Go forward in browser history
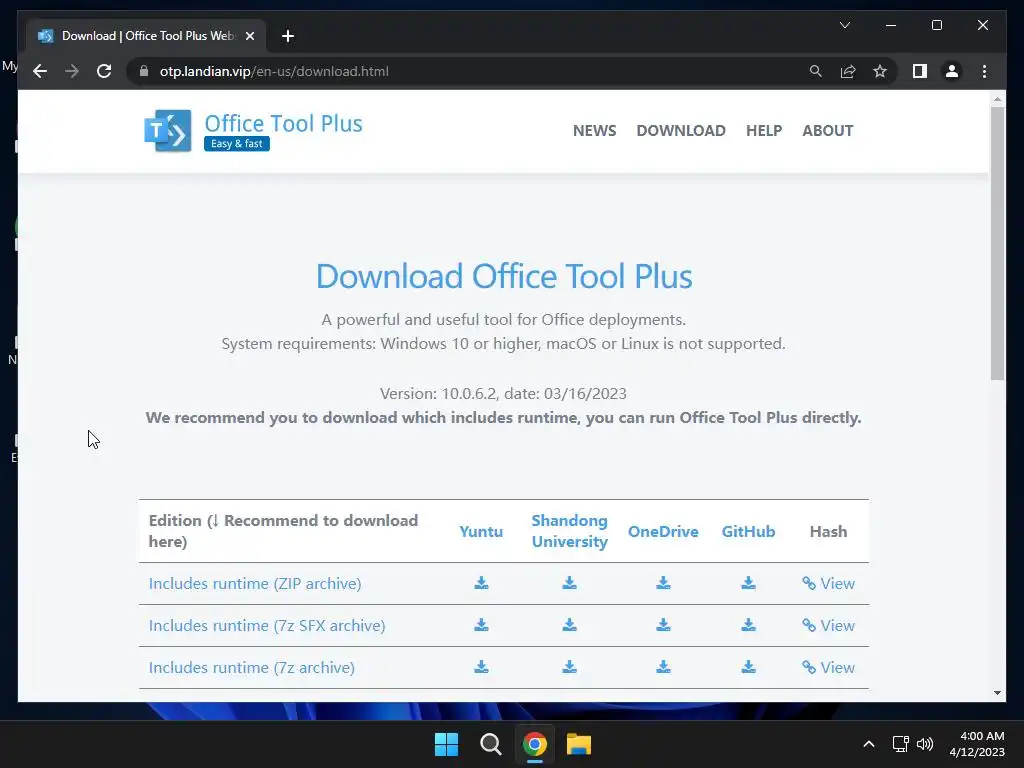This screenshot has height=768, width=1024. pyautogui.click(x=72, y=71)
